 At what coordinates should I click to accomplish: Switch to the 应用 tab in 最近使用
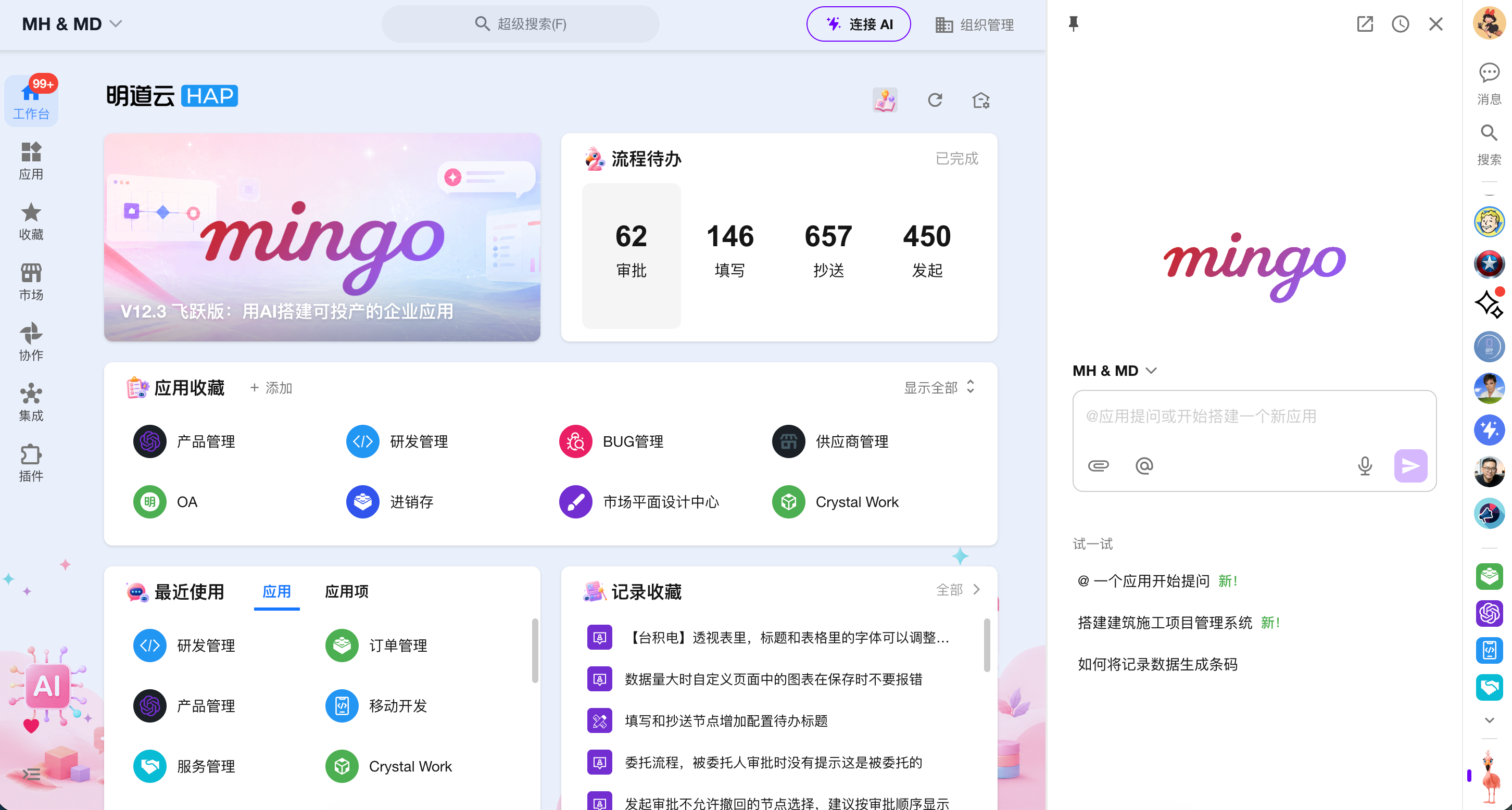[276, 592]
